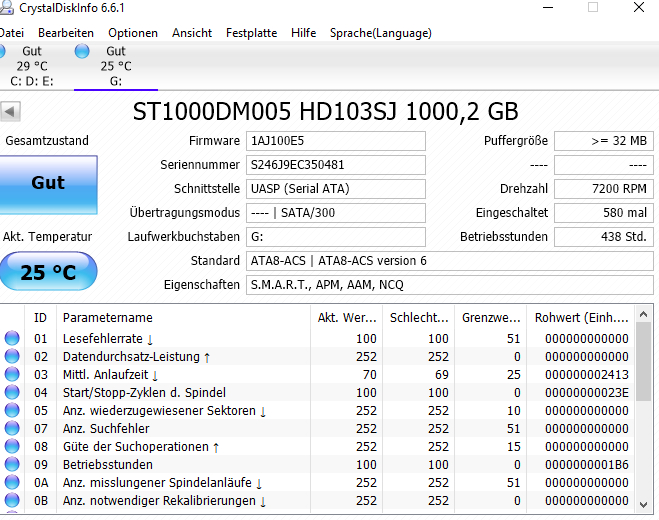
Task: Click the Akt. Wer... column header
Action: pos(347,318)
